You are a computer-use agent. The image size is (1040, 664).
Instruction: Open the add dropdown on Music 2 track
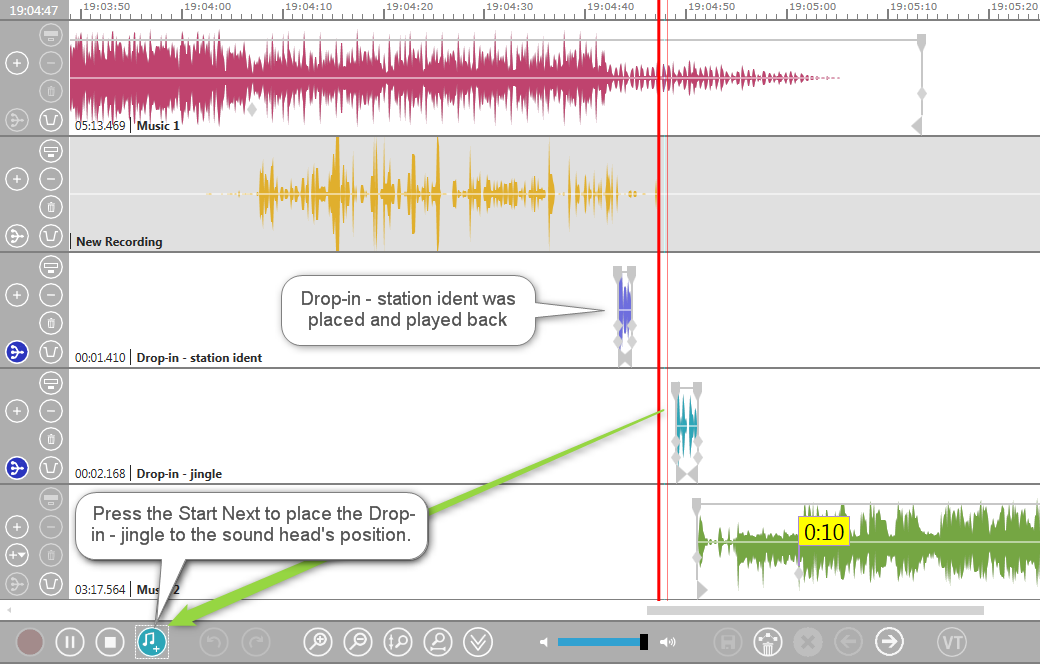click(x=16, y=555)
